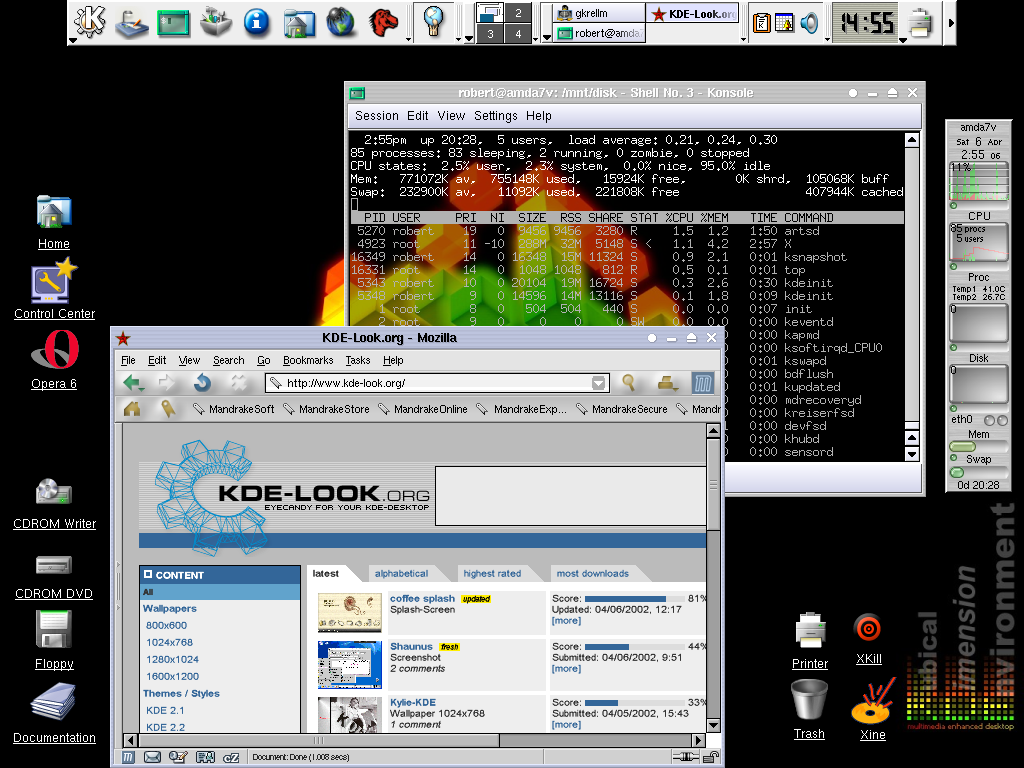
Task: Launch Opera 6 desktop icon
Action: click(x=54, y=360)
